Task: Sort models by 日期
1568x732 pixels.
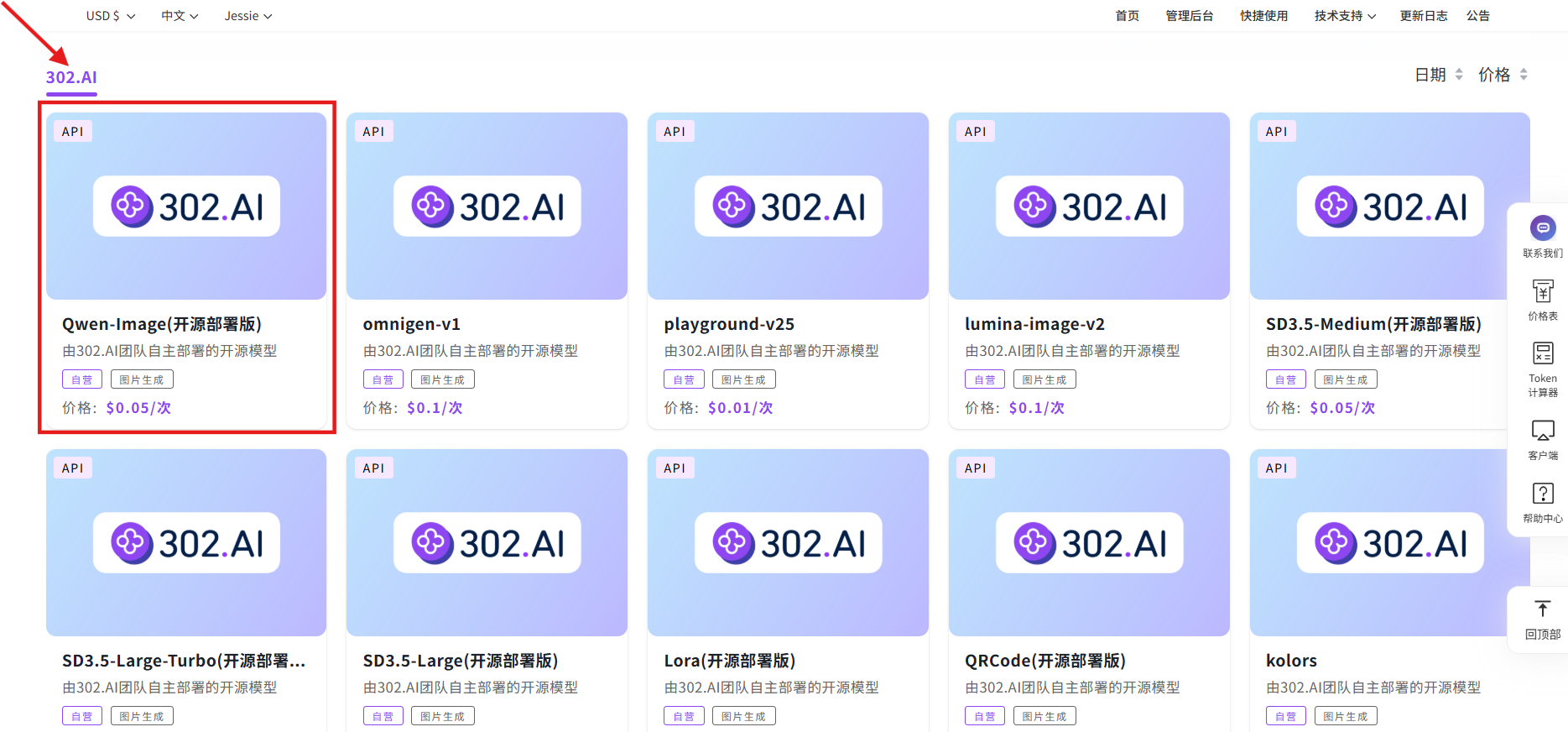Action: point(1439,75)
